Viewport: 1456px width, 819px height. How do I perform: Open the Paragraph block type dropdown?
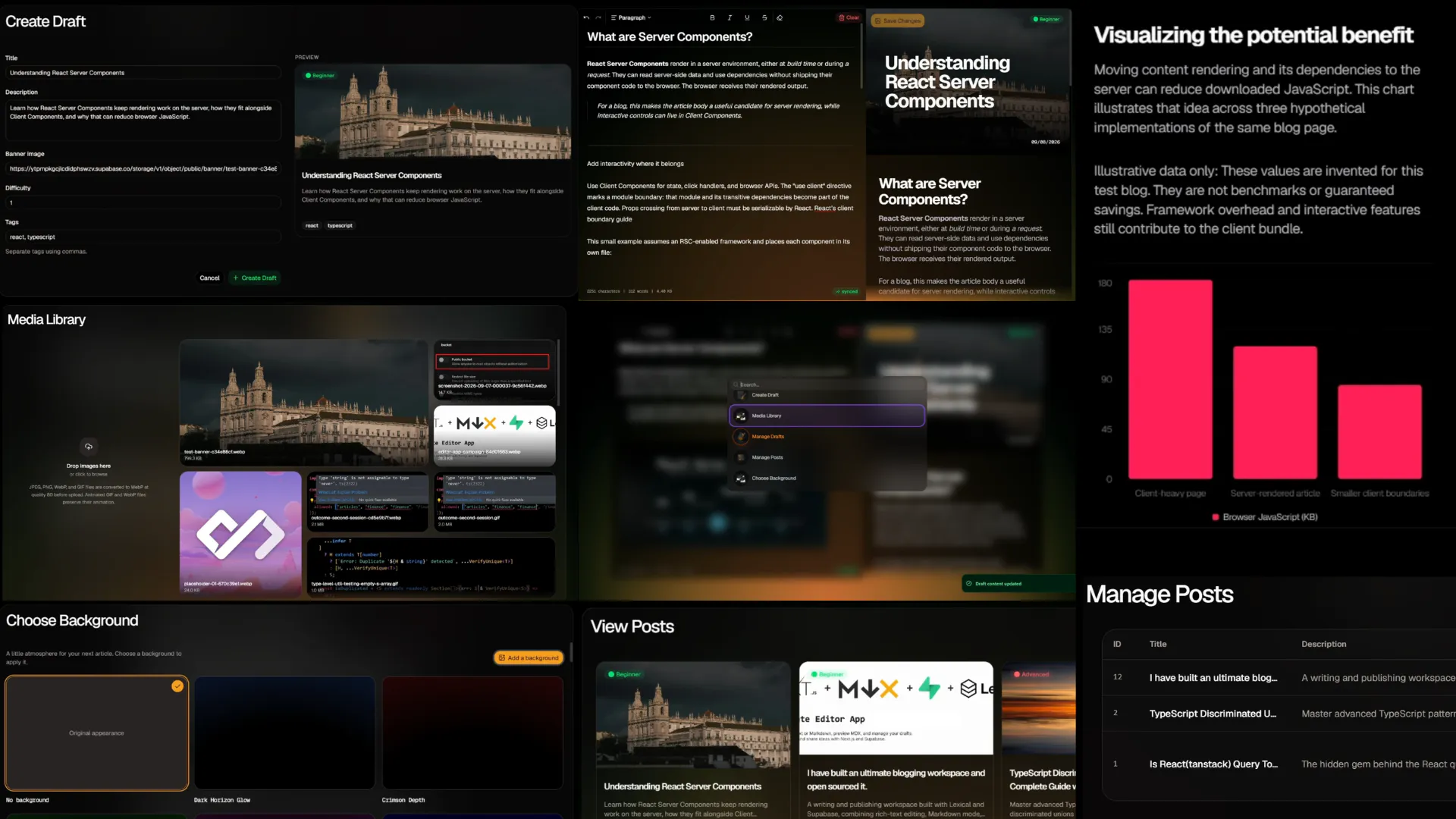point(631,17)
